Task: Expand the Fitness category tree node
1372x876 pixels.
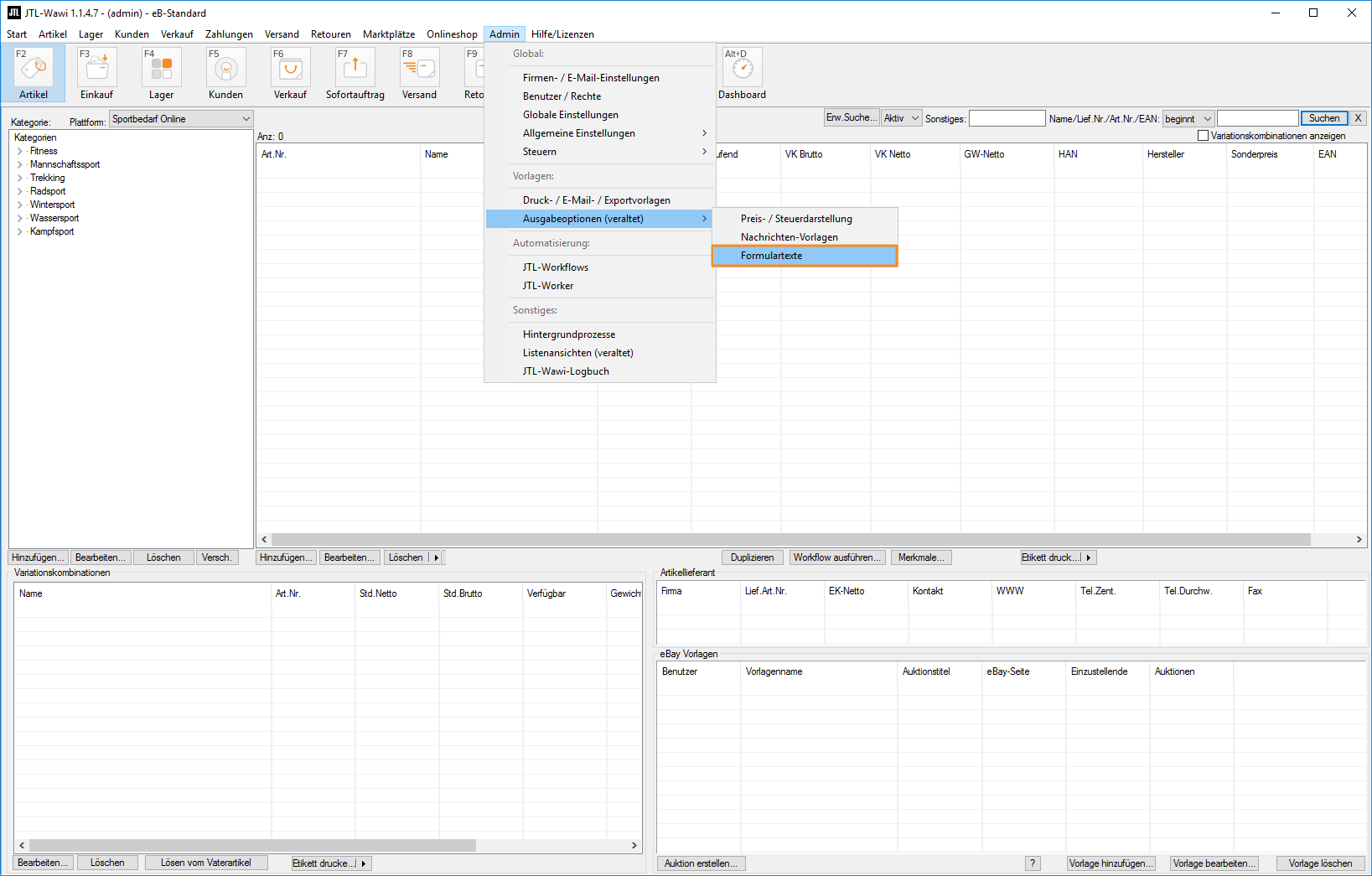Action: 20,152
